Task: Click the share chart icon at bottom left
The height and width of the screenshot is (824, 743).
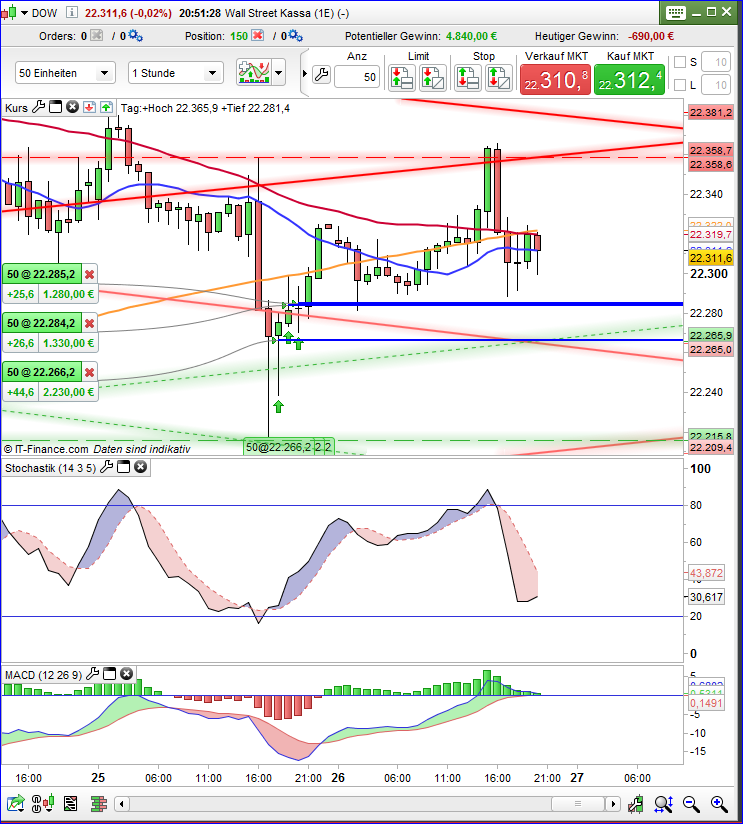Action: point(15,804)
